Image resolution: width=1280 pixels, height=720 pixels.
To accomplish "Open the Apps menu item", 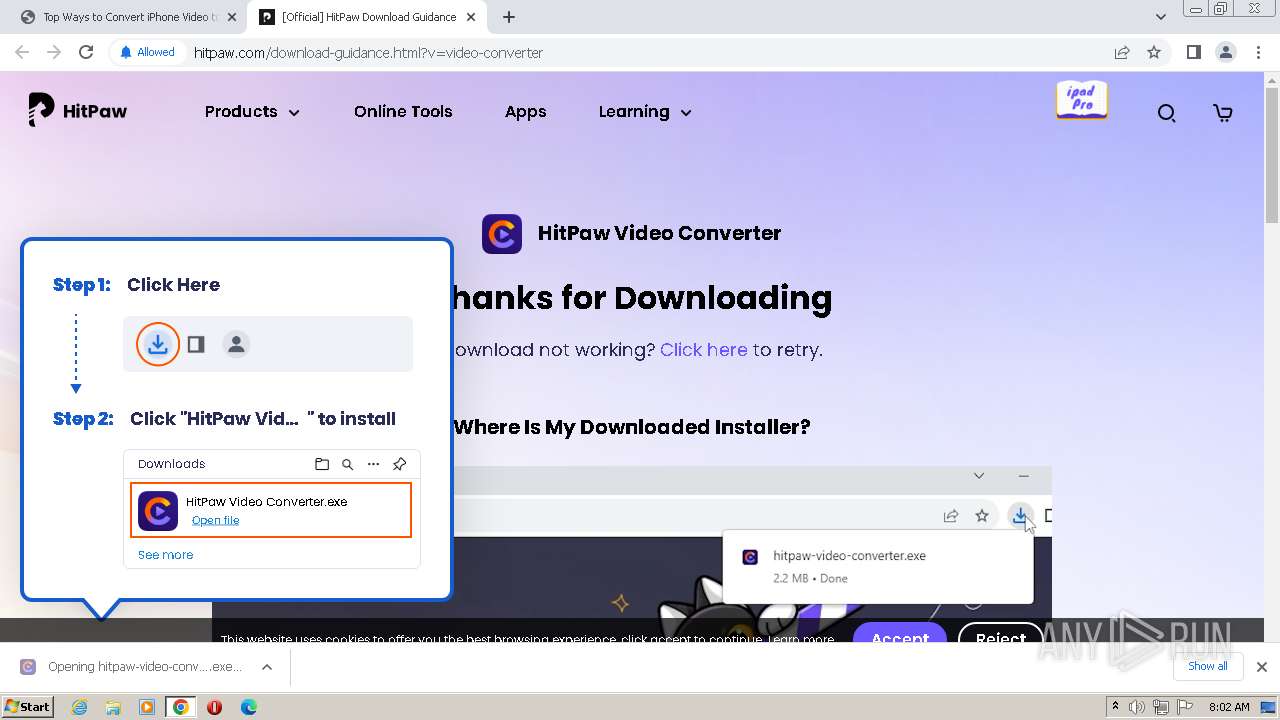I will (x=525, y=112).
